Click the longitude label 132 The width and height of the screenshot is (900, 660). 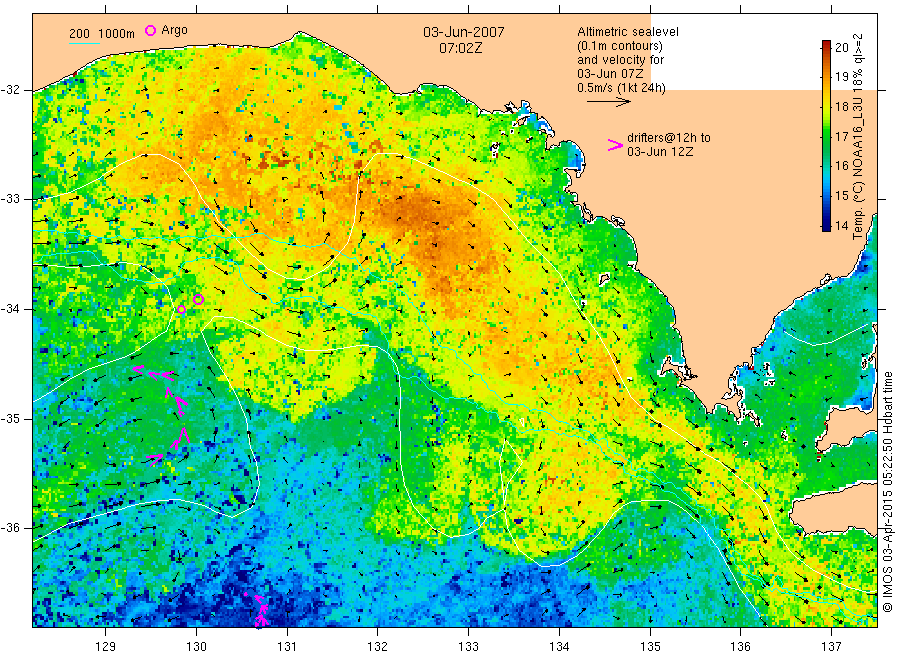click(x=378, y=647)
